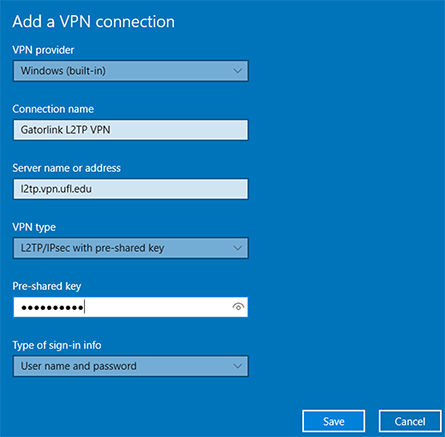Click the Pre-shared key label
Image resolution: width=445 pixels, height=437 pixels.
click(47, 286)
